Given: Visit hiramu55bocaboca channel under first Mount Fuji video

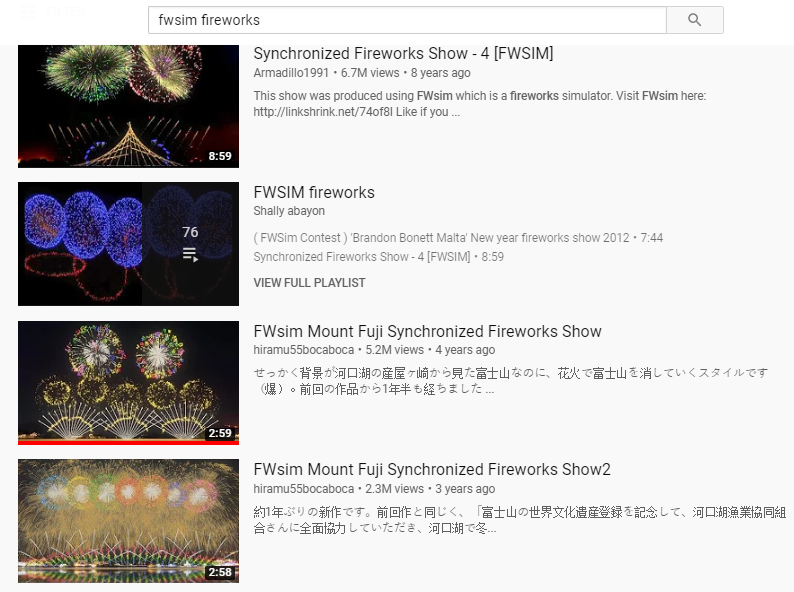Looking at the screenshot, I should [x=303, y=350].
